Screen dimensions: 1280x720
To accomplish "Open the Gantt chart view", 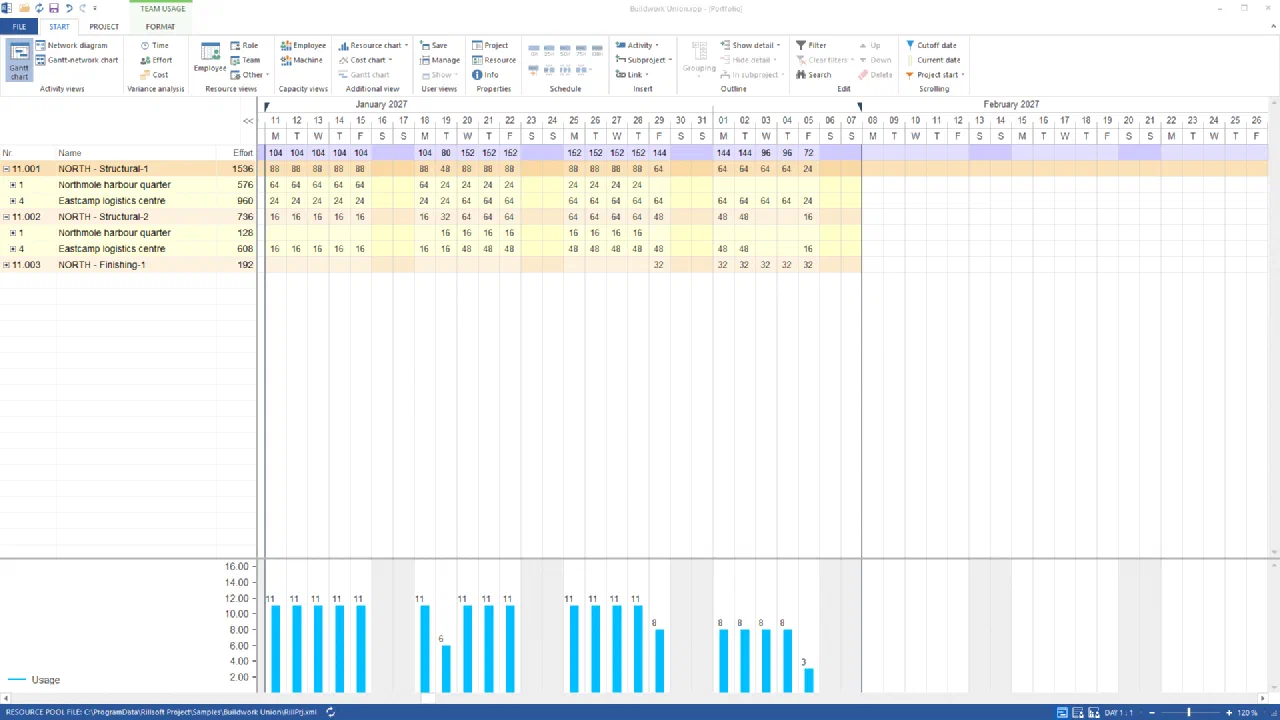I will click(19, 60).
